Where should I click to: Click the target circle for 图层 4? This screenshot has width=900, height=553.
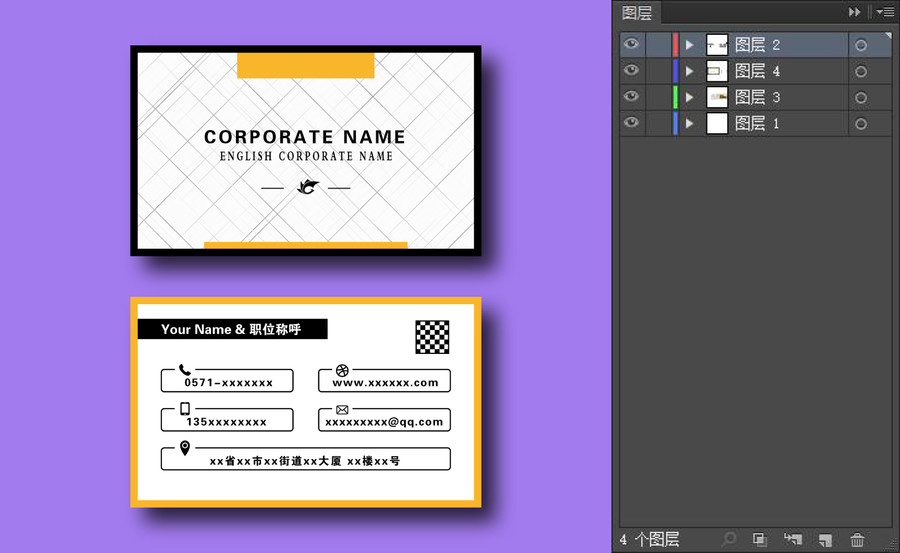(860, 71)
